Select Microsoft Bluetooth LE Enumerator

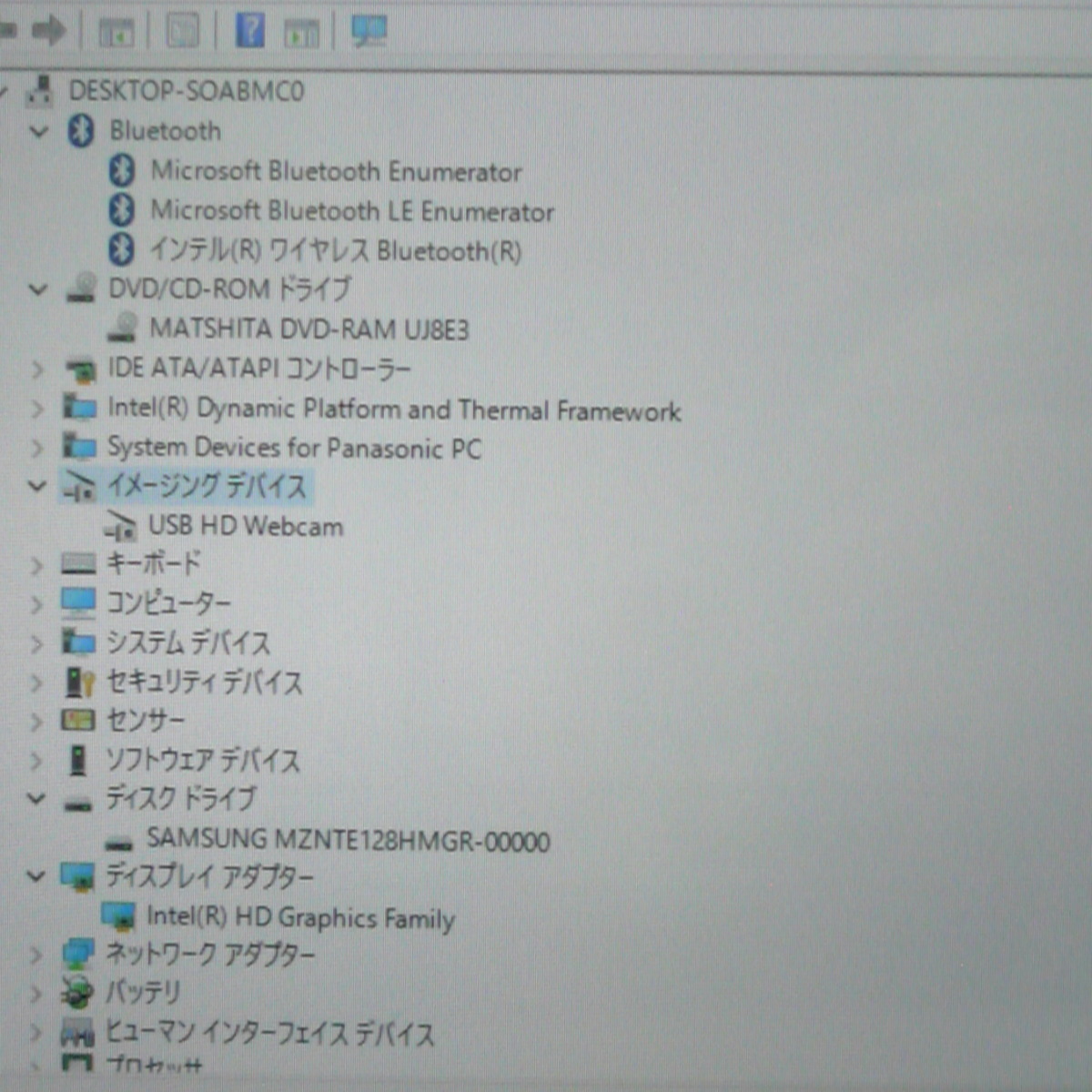[352, 211]
